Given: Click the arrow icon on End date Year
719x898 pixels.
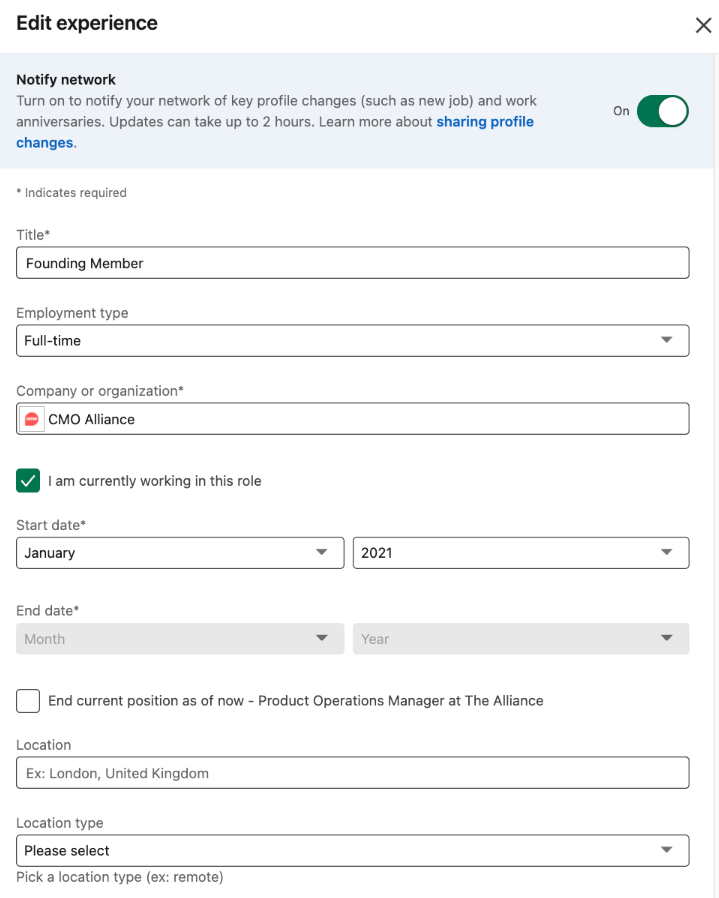Looking at the screenshot, I should pos(667,639).
